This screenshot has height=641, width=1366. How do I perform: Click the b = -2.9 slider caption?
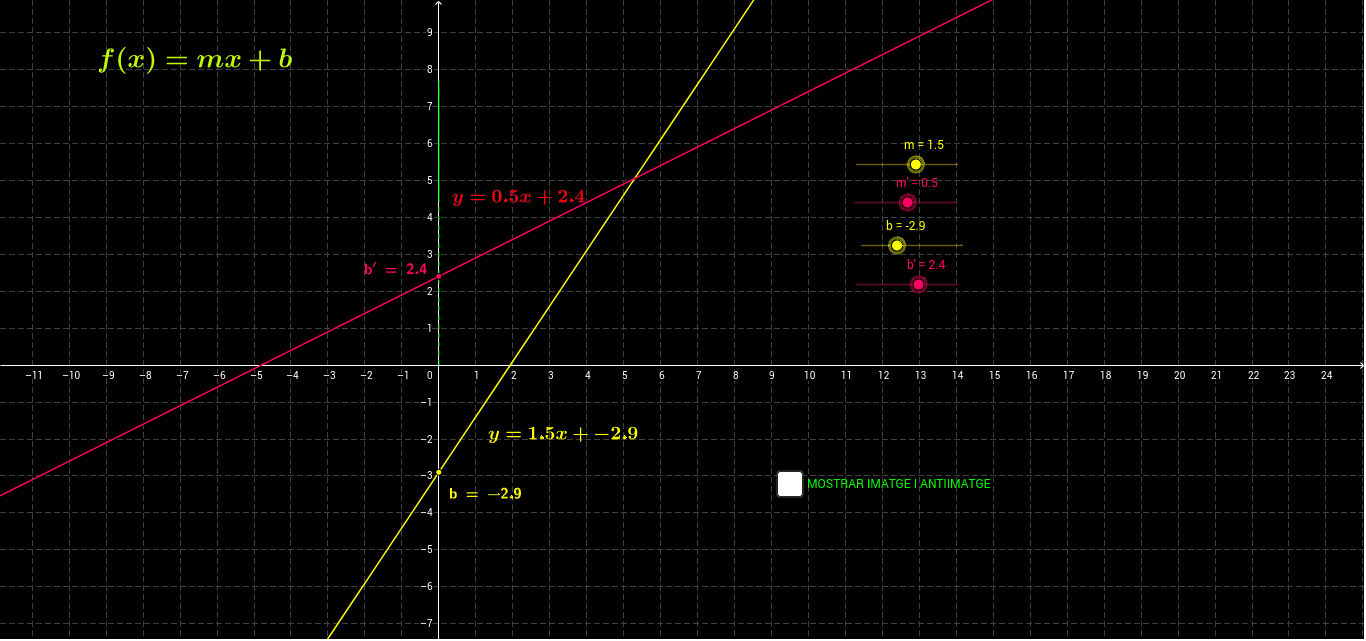[906, 226]
